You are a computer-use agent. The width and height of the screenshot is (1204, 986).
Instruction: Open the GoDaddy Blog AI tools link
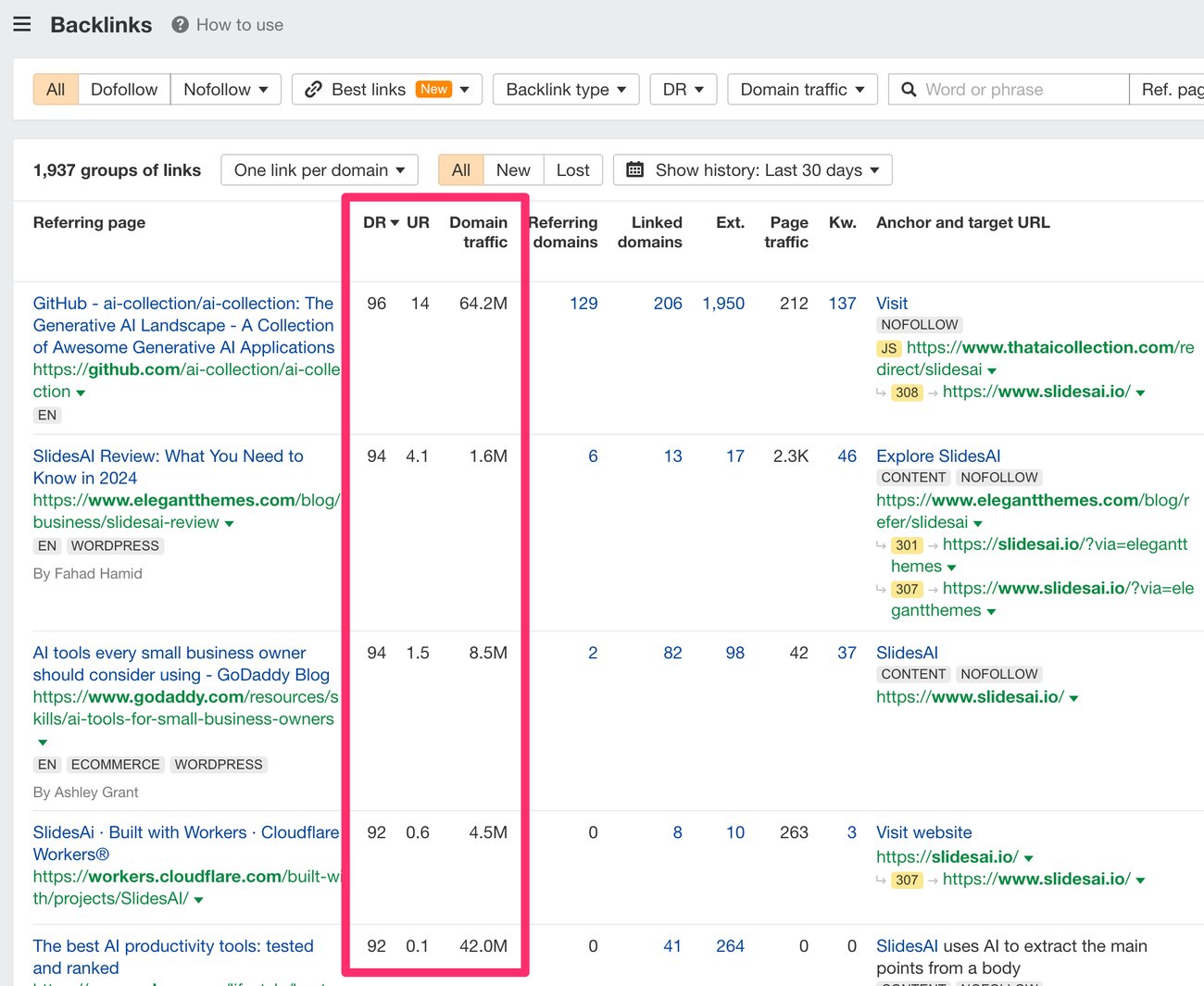tap(182, 664)
